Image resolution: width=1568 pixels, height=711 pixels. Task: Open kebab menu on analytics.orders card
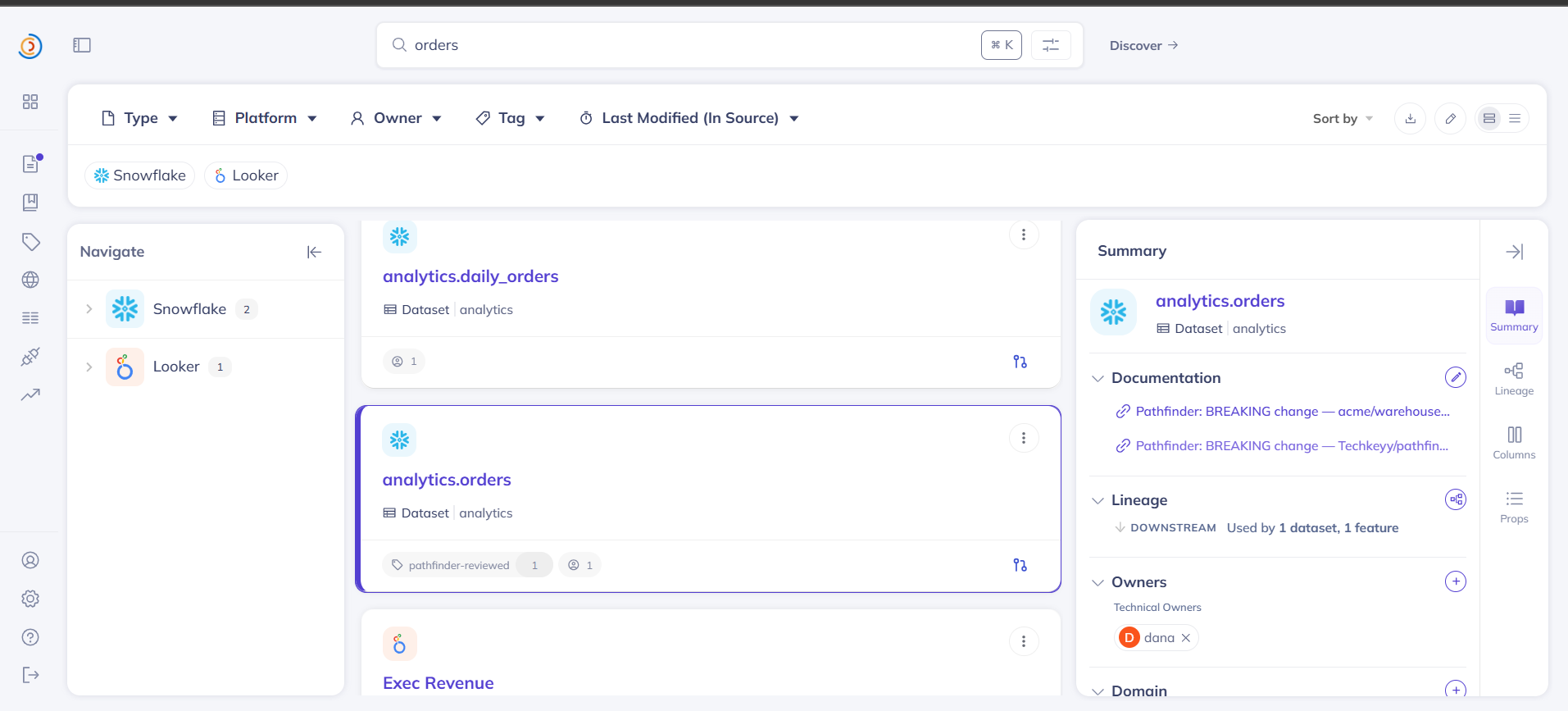(1024, 438)
